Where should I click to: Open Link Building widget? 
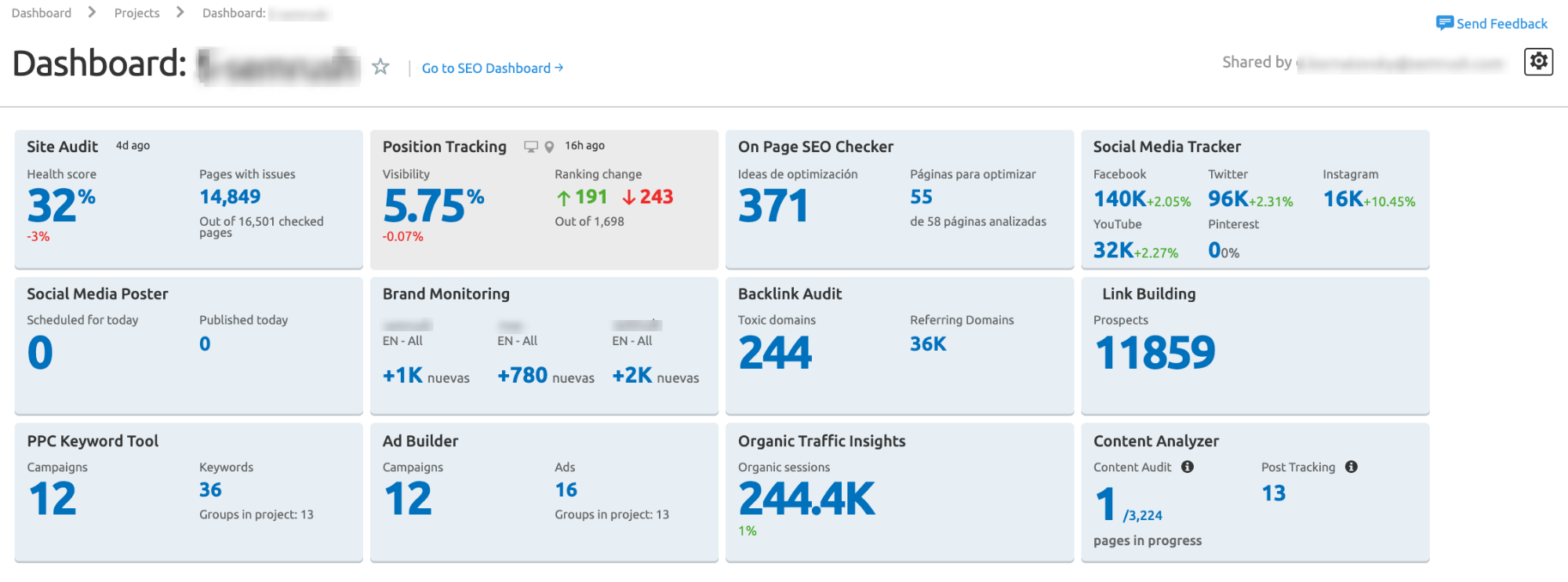click(1149, 294)
